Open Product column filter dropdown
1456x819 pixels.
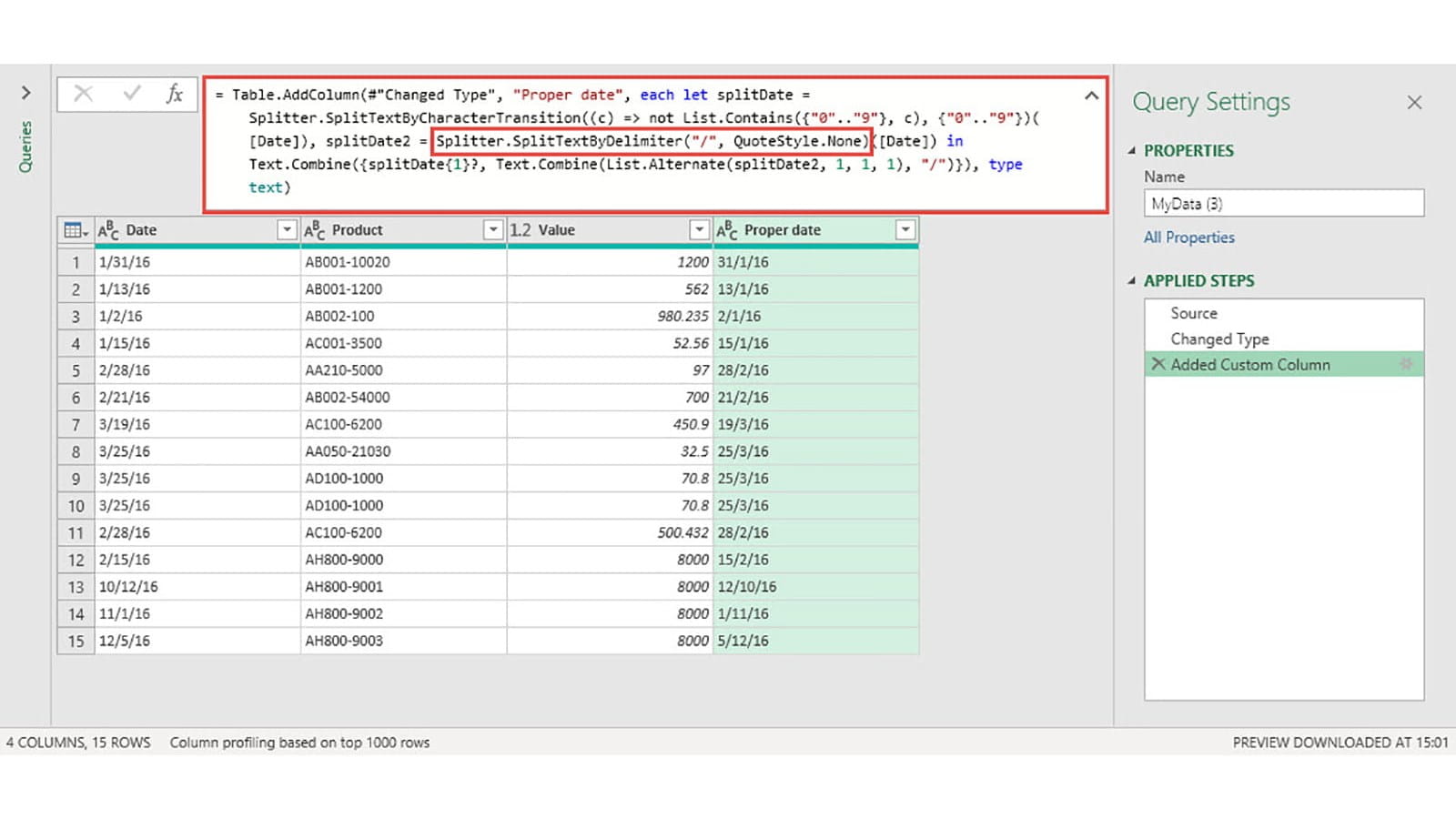[x=493, y=230]
